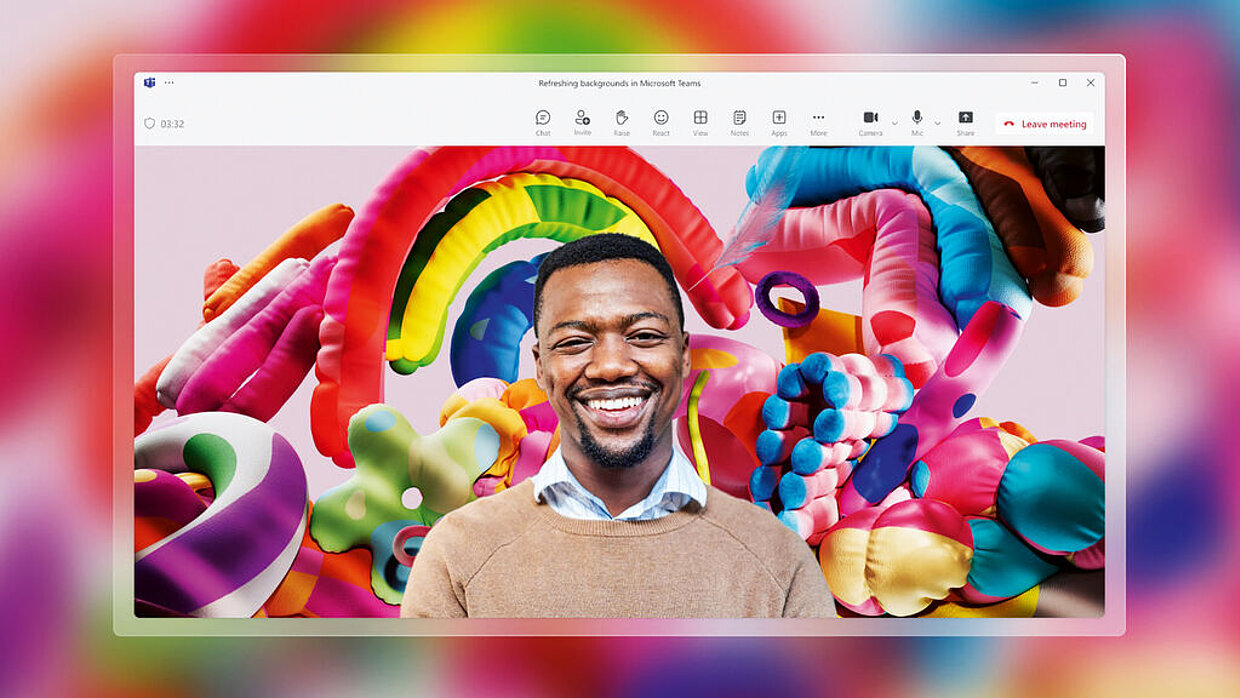Open meeting Notes
Image resolution: width=1240 pixels, height=698 pixels.
click(x=739, y=122)
